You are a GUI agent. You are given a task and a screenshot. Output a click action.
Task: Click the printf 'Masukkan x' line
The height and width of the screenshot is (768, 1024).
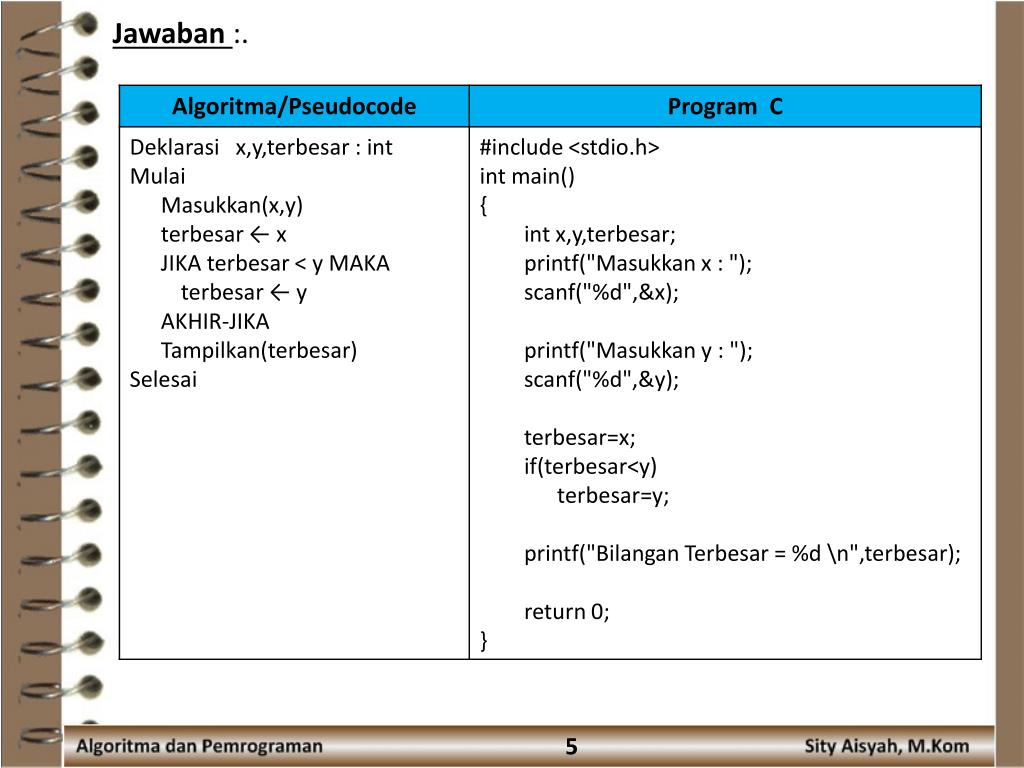pos(638,263)
